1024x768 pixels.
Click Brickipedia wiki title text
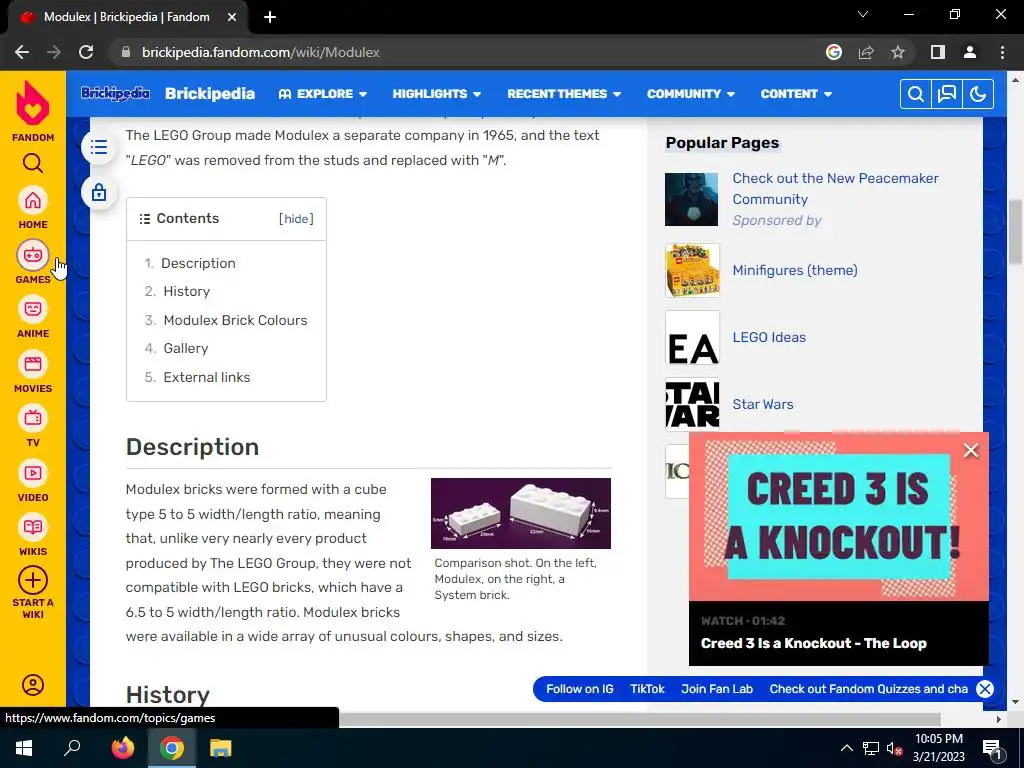(x=210, y=93)
